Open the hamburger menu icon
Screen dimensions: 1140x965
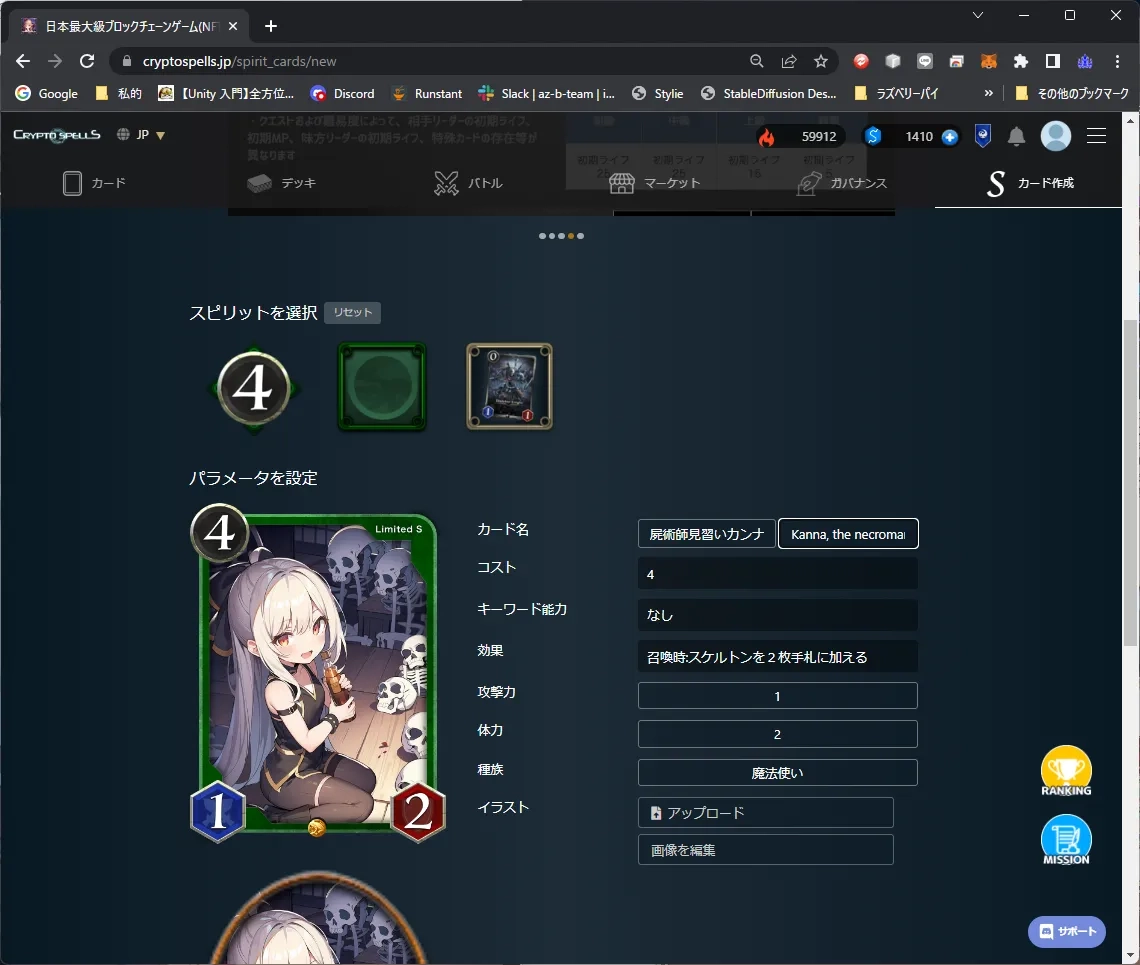pos(1096,136)
